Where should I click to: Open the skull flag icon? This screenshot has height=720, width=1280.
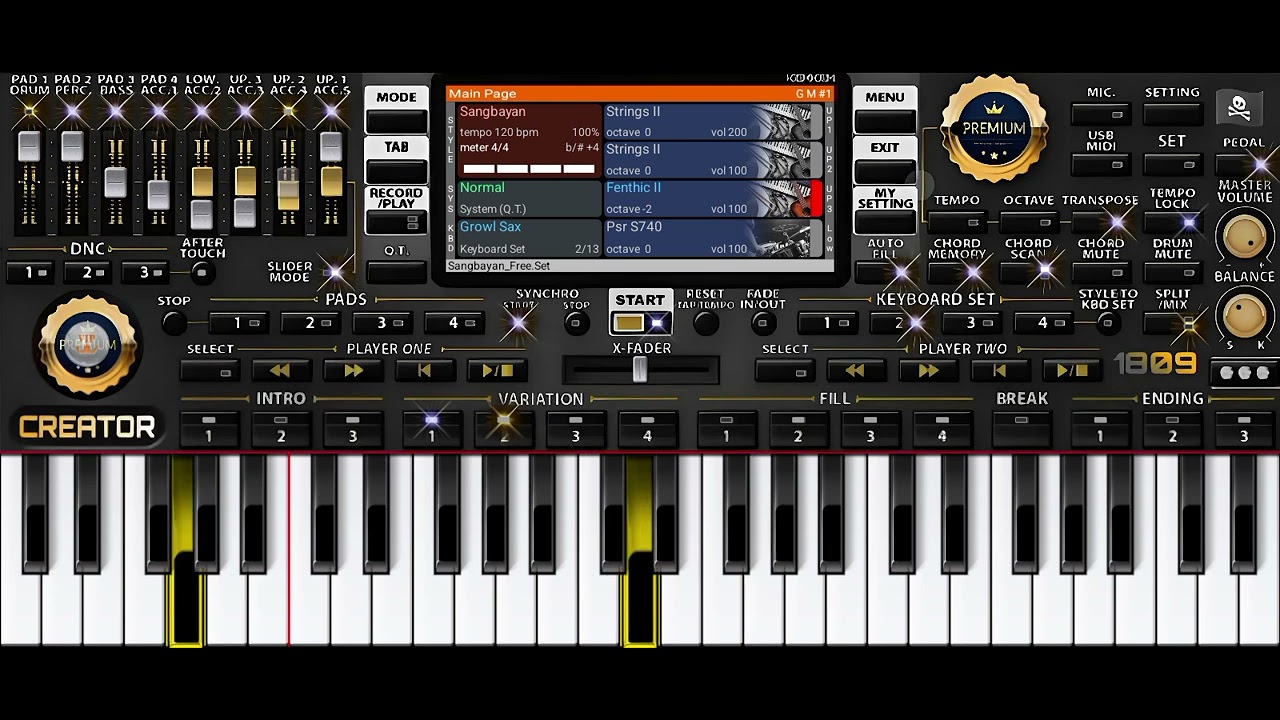1238,108
